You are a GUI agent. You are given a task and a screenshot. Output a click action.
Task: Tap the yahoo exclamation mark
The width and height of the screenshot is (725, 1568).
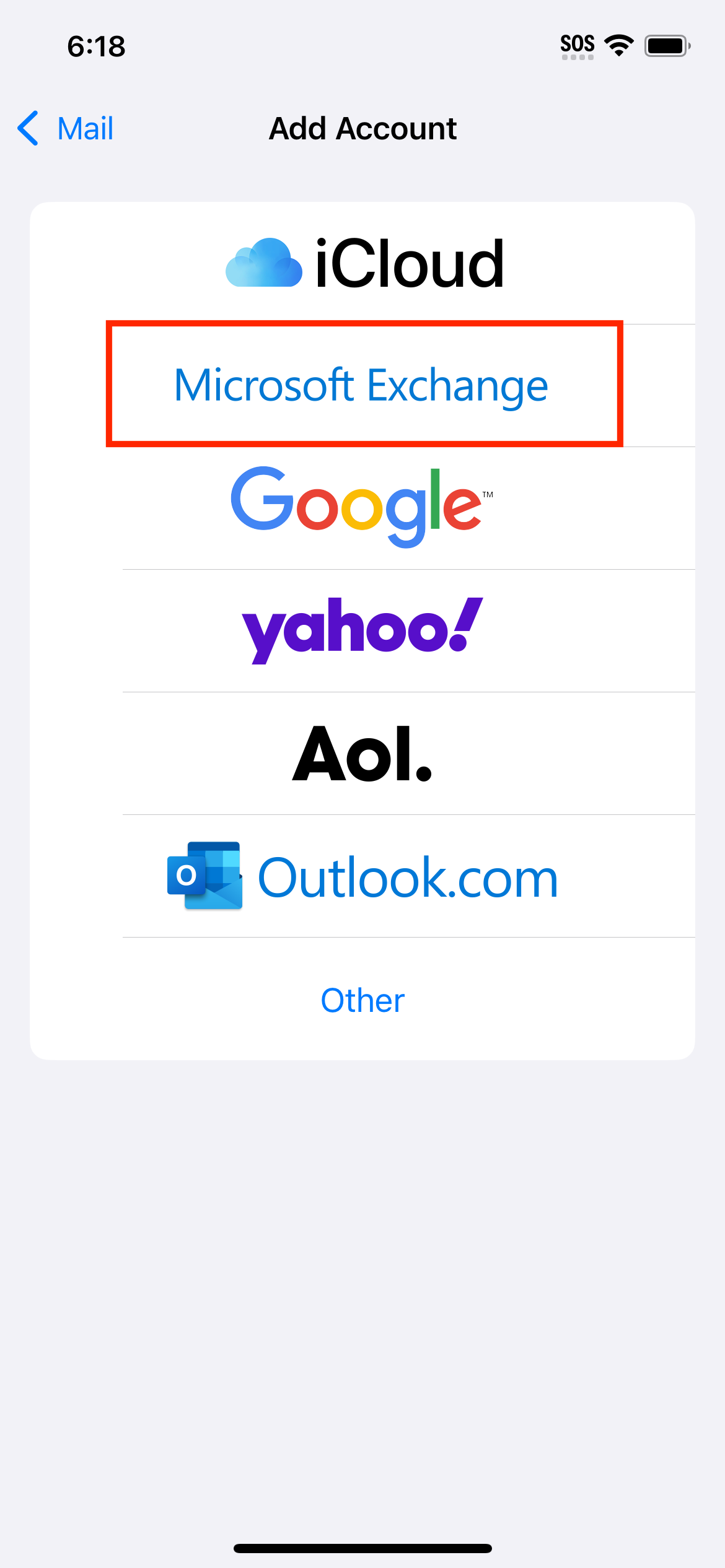click(466, 624)
